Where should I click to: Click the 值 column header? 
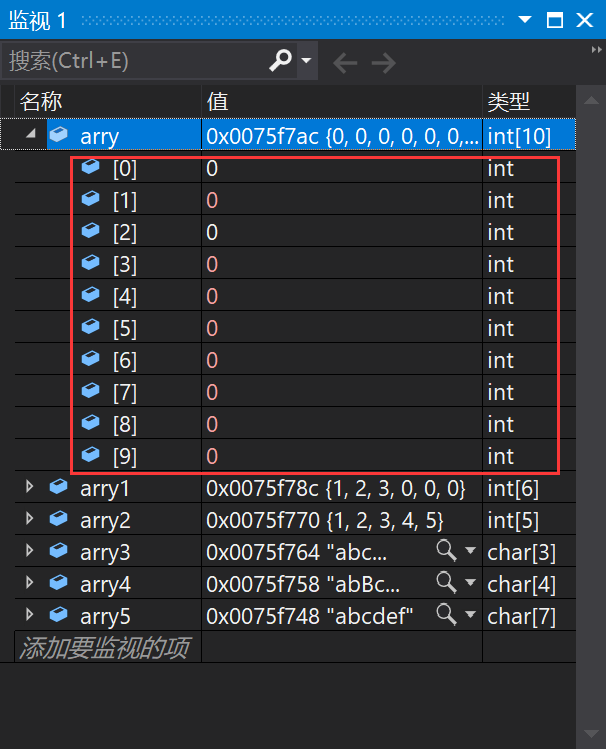point(342,101)
